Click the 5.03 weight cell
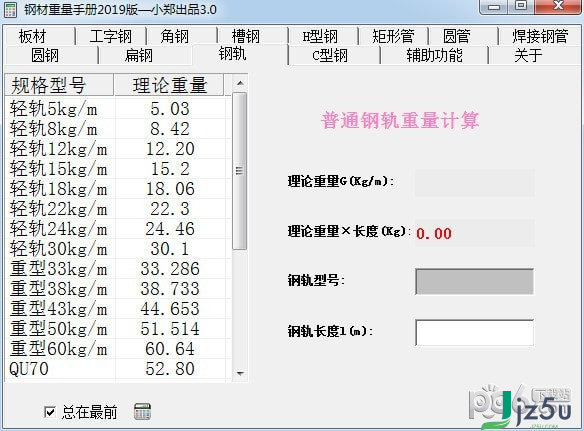This screenshot has width=584, height=431. tap(170, 109)
